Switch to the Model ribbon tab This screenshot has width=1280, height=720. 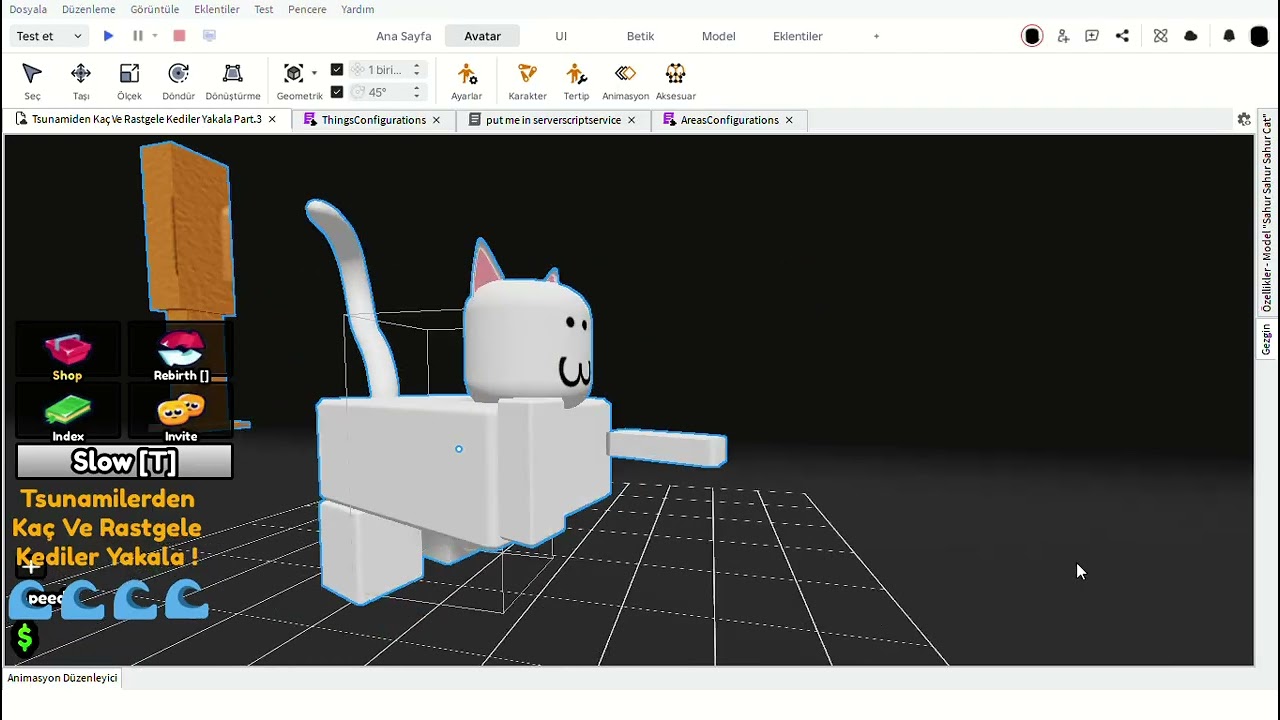[x=718, y=36]
